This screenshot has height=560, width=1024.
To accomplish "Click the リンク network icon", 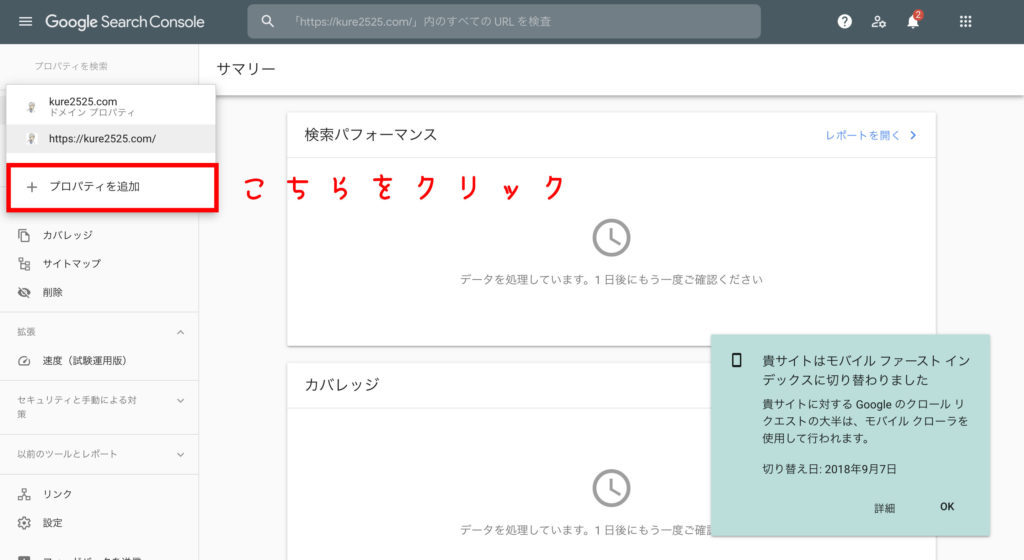I will coord(24,494).
